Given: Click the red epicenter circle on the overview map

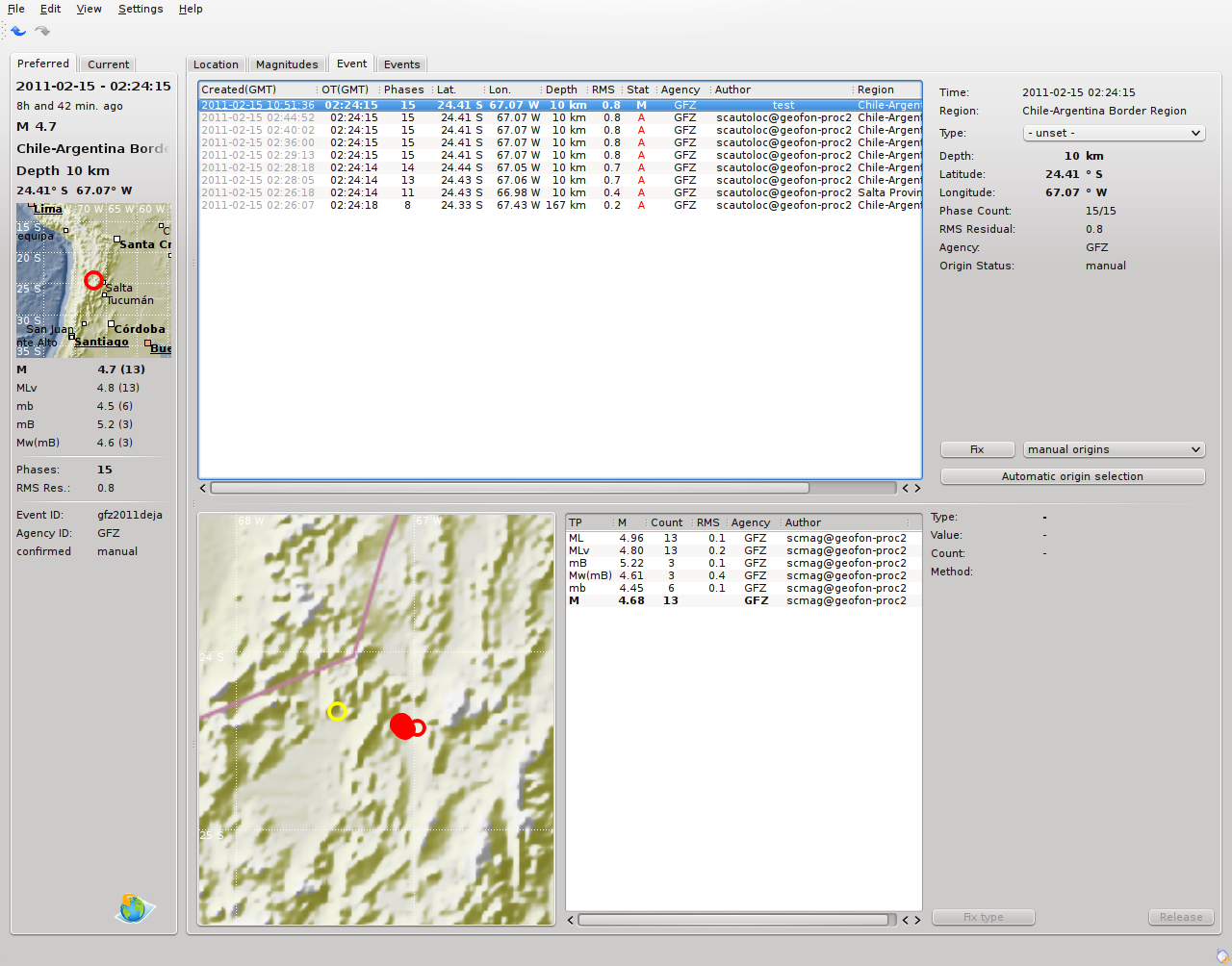Looking at the screenshot, I should [x=93, y=280].
